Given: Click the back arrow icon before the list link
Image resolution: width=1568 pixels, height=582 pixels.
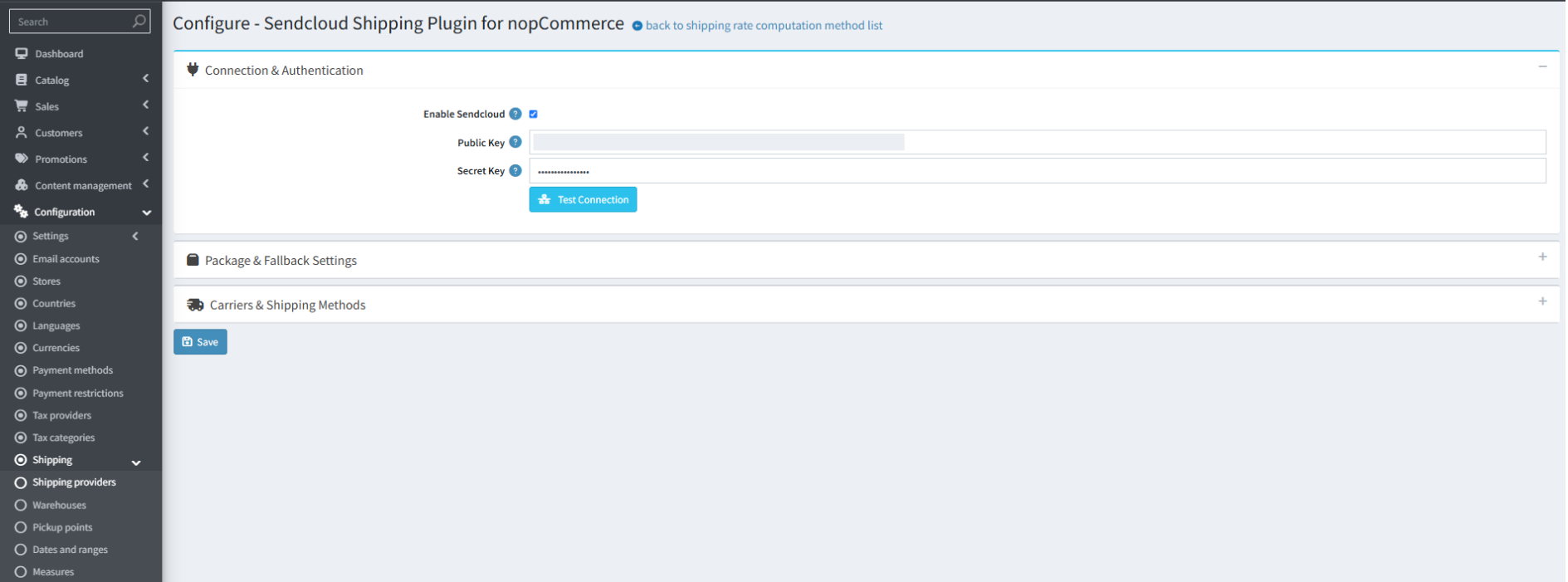Looking at the screenshot, I should [x=637, y=26].
